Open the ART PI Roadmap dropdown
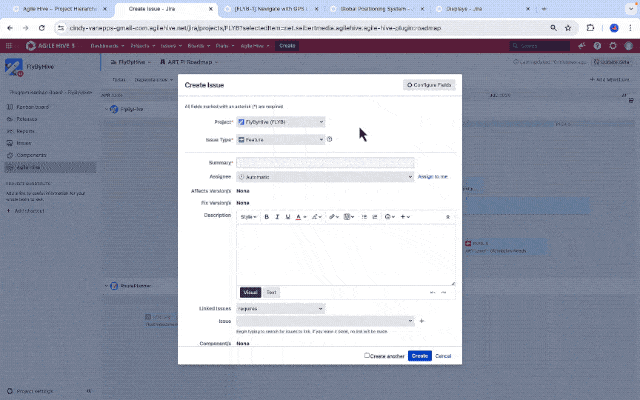 pos(189,62)
